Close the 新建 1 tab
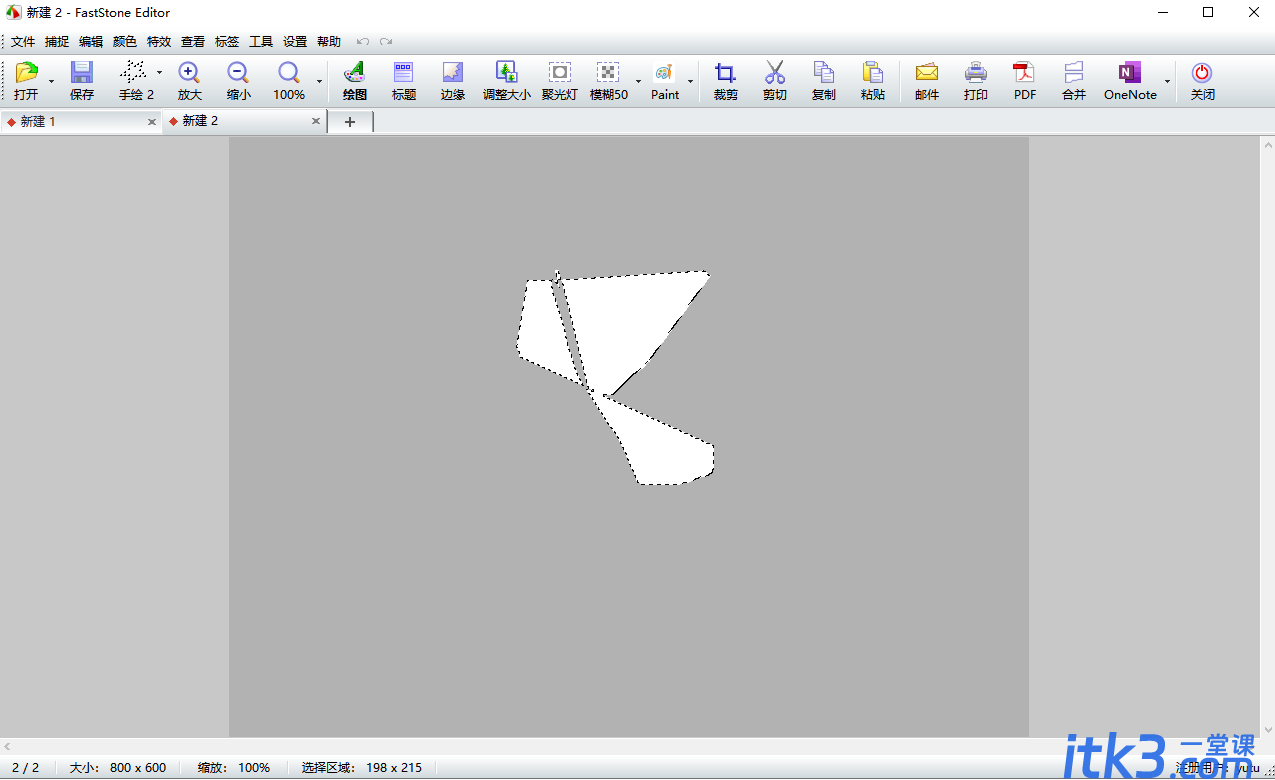Image resolution: width=1275 pixels, height=780 pixels. click(x=152, y=122)
